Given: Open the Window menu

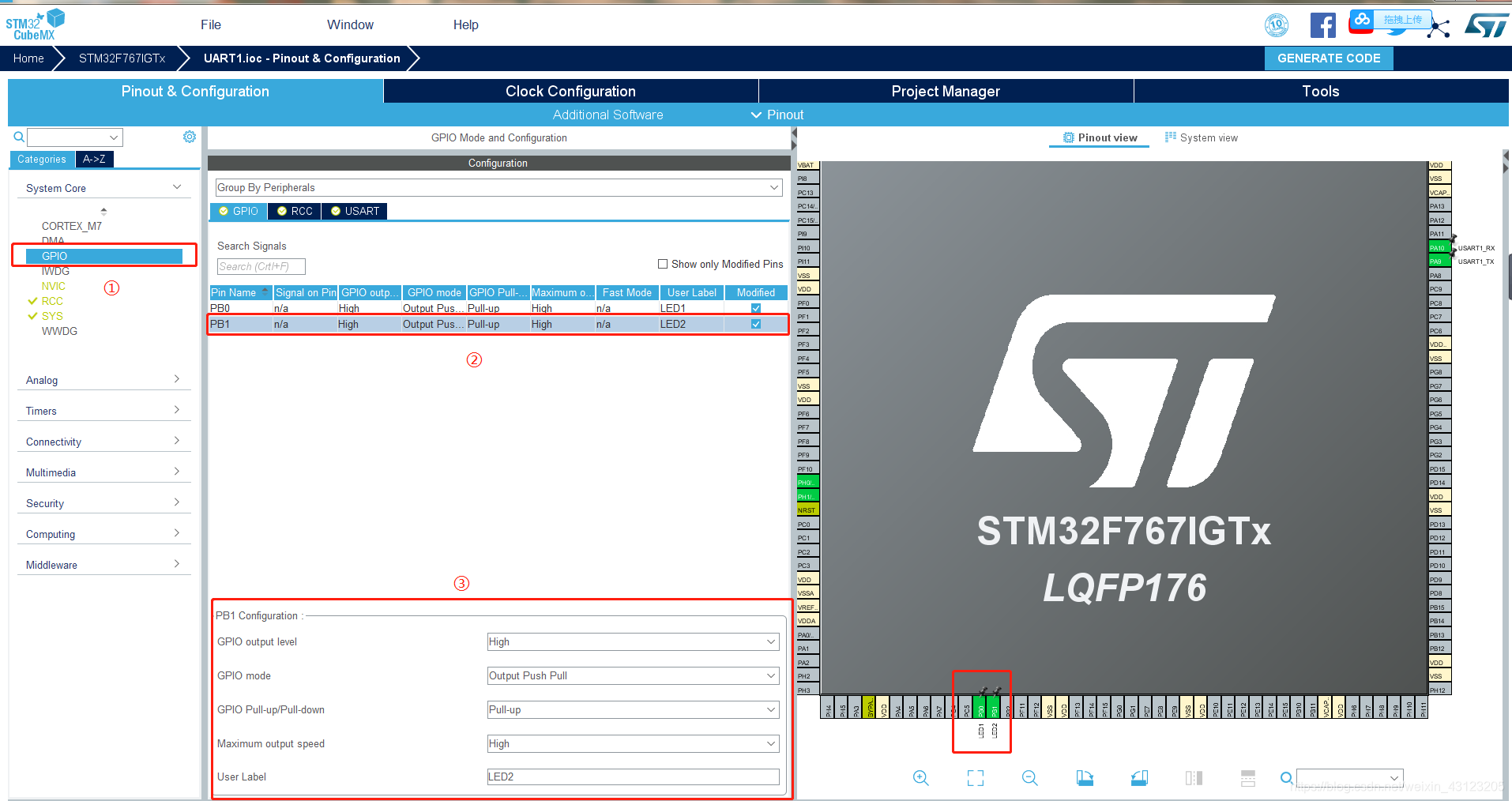Looking at the screenshot, I should tap(350, 24).
